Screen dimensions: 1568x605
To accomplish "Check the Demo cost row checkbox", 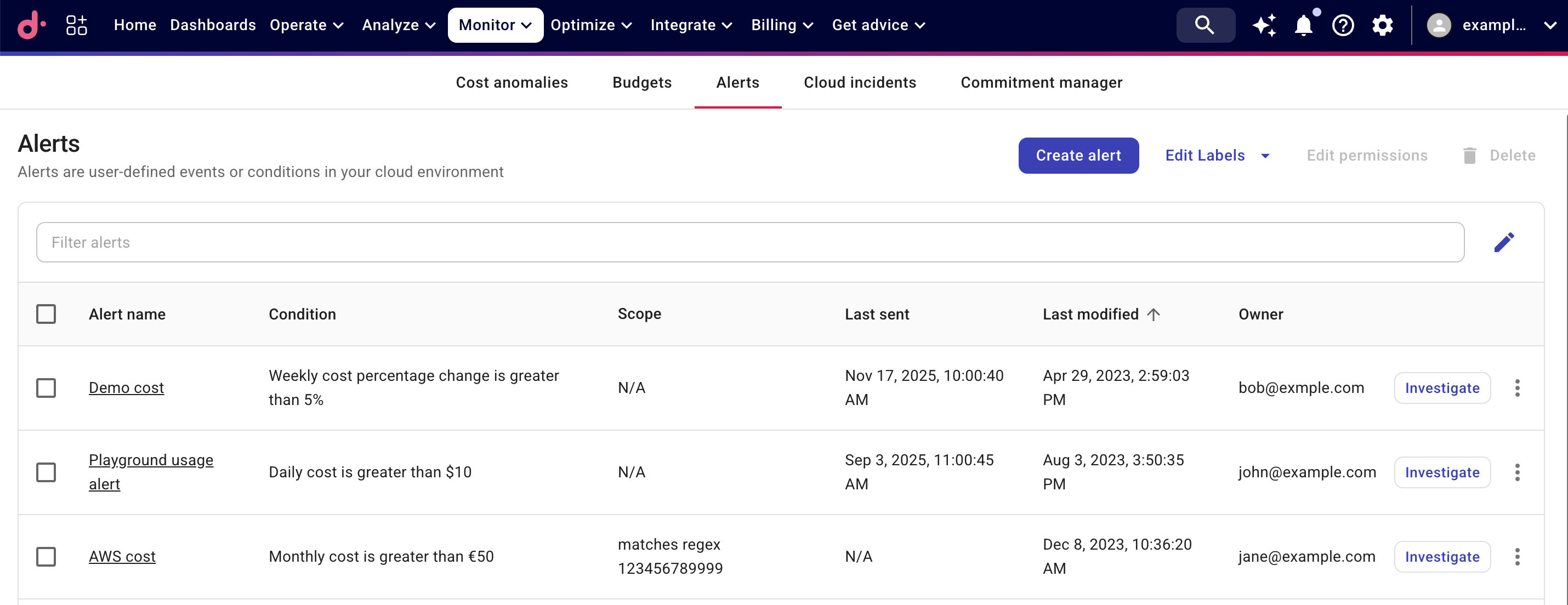I will 46,387.
